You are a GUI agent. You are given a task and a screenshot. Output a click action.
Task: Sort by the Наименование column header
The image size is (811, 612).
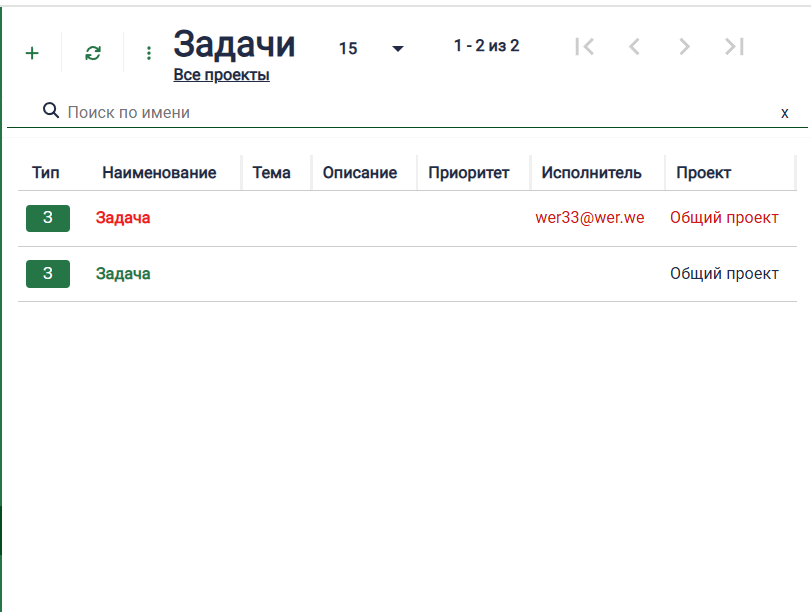click(159, 172)
